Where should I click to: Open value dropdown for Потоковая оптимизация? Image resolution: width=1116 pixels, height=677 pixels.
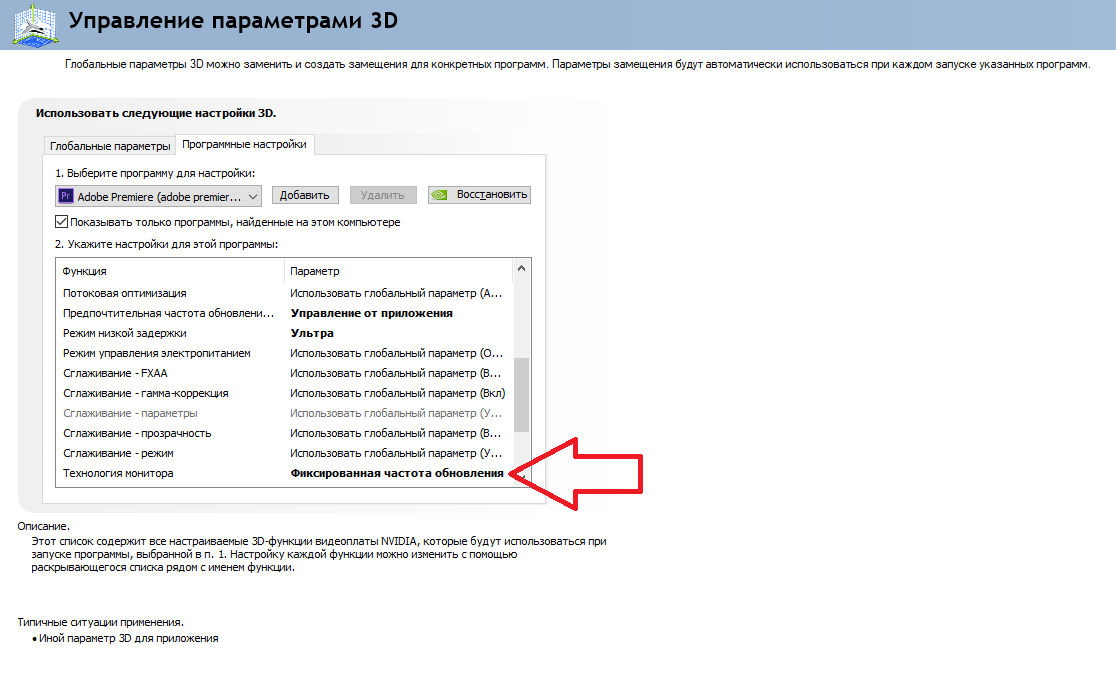pos(396,293)
